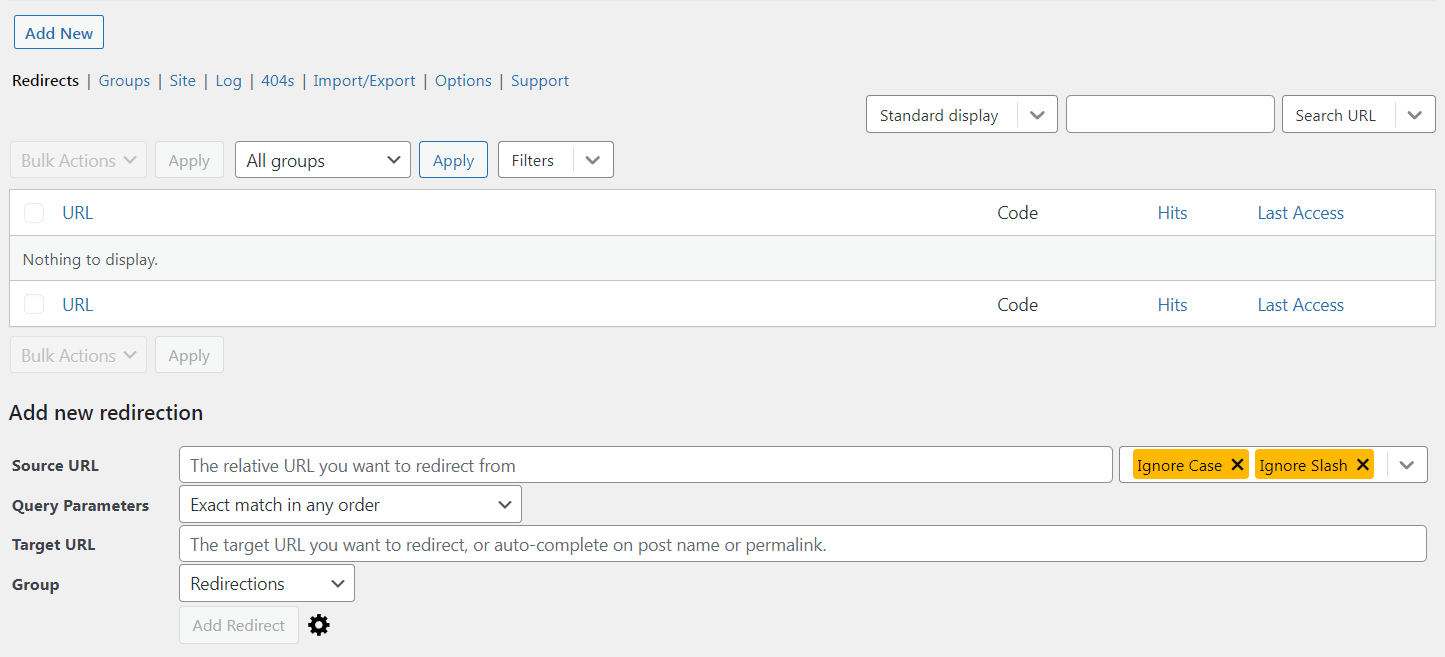Open the All groups filter dropdown
The width and height of the screenshot is (1445, 657).
pyautogui.click(x=322, y=159)
